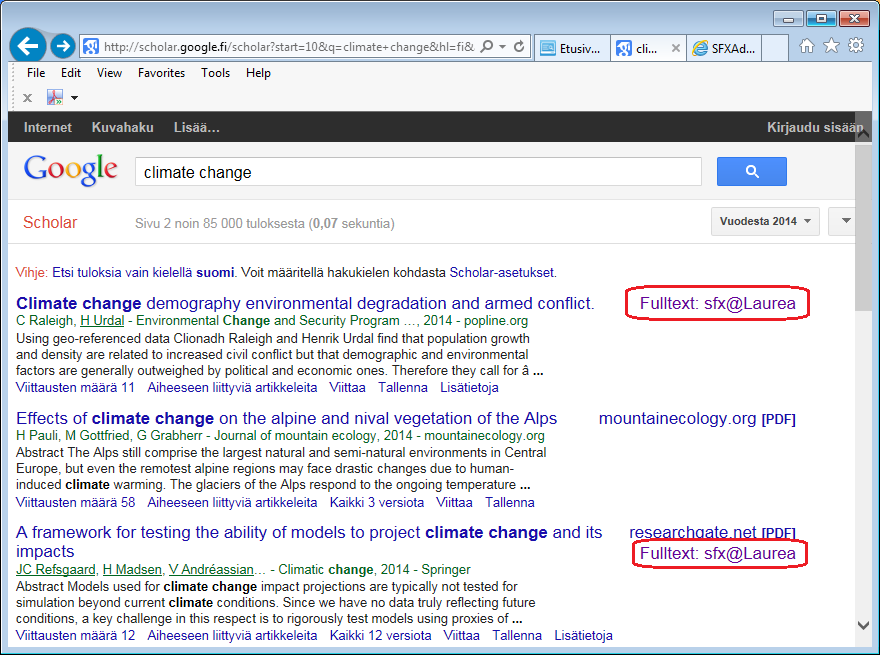Open the Home icon in the browser toolbar
Screen dimensions: 880x655
(x=806, y=46)
